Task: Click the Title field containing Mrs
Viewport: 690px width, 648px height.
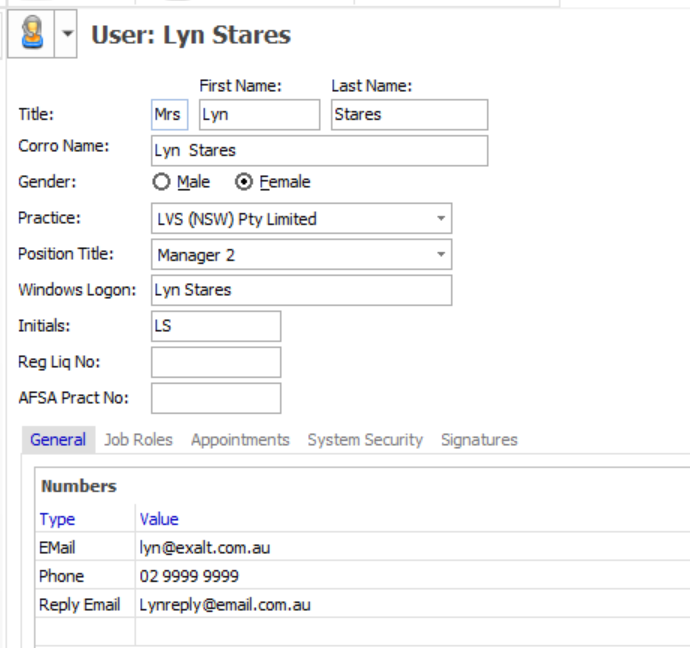Action: pos(168,115)
